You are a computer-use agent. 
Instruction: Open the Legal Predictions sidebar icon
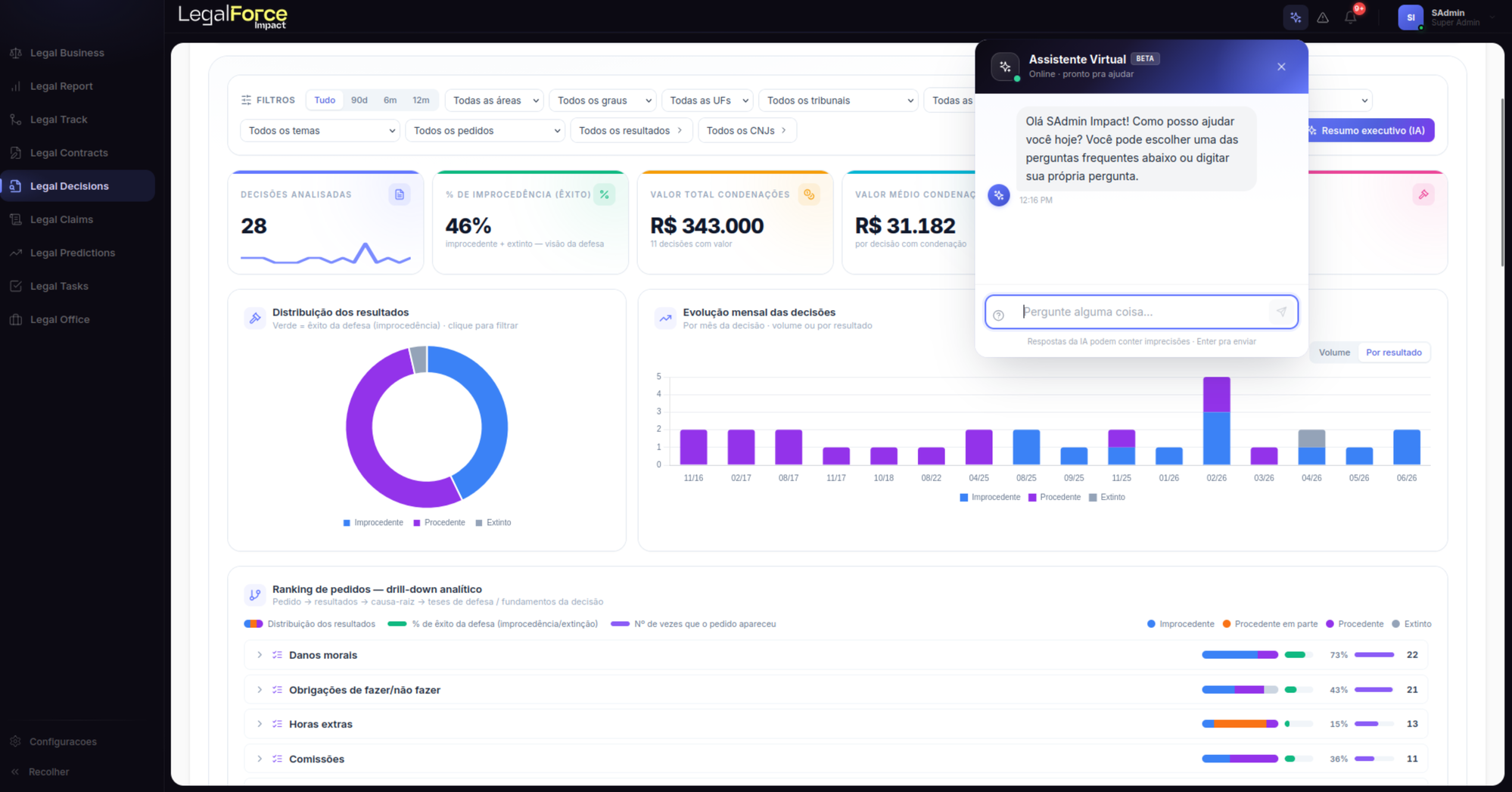click(16, 253)
